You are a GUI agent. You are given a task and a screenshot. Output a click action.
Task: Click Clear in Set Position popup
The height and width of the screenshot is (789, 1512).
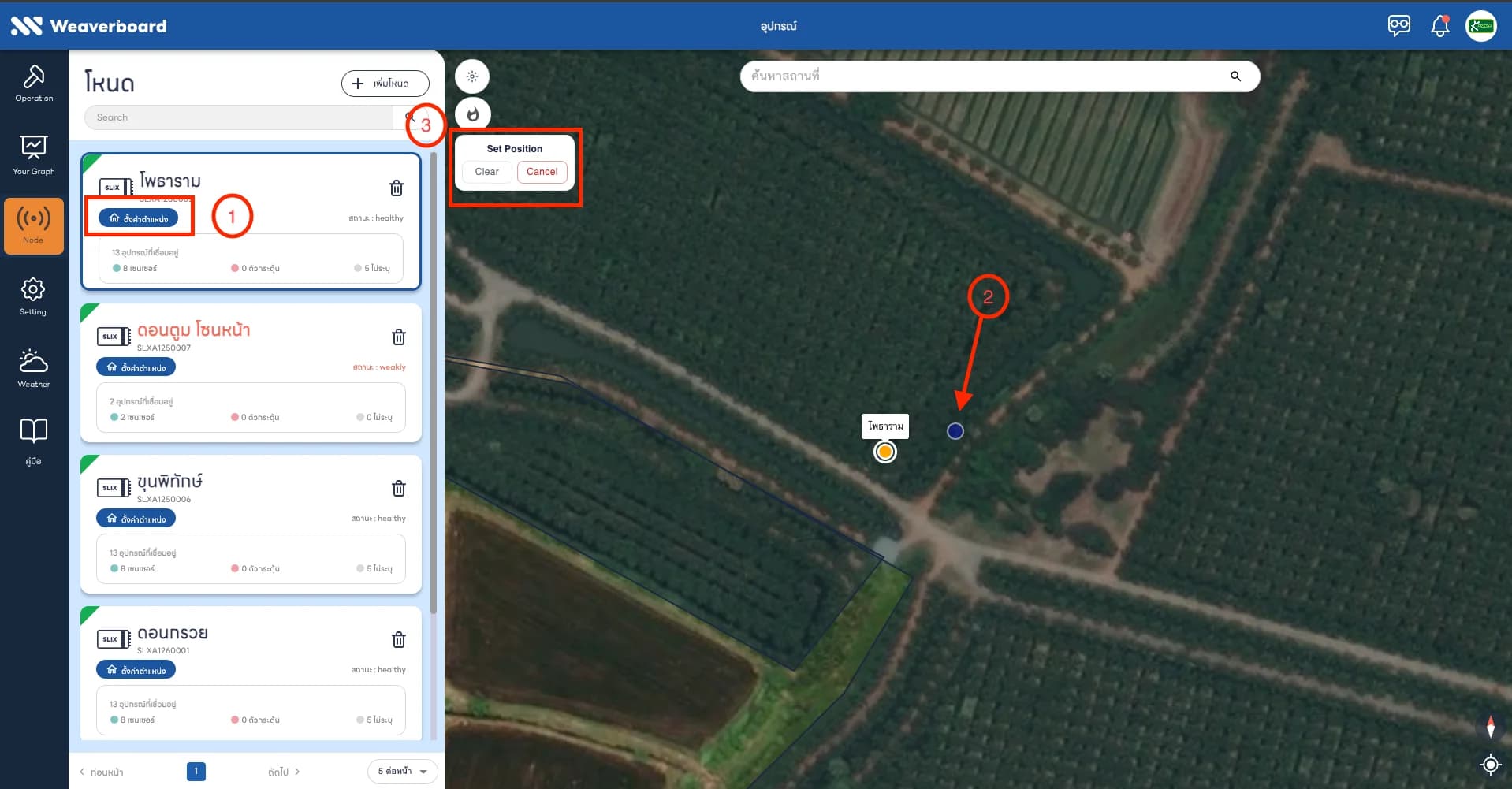tap(486, 172)
